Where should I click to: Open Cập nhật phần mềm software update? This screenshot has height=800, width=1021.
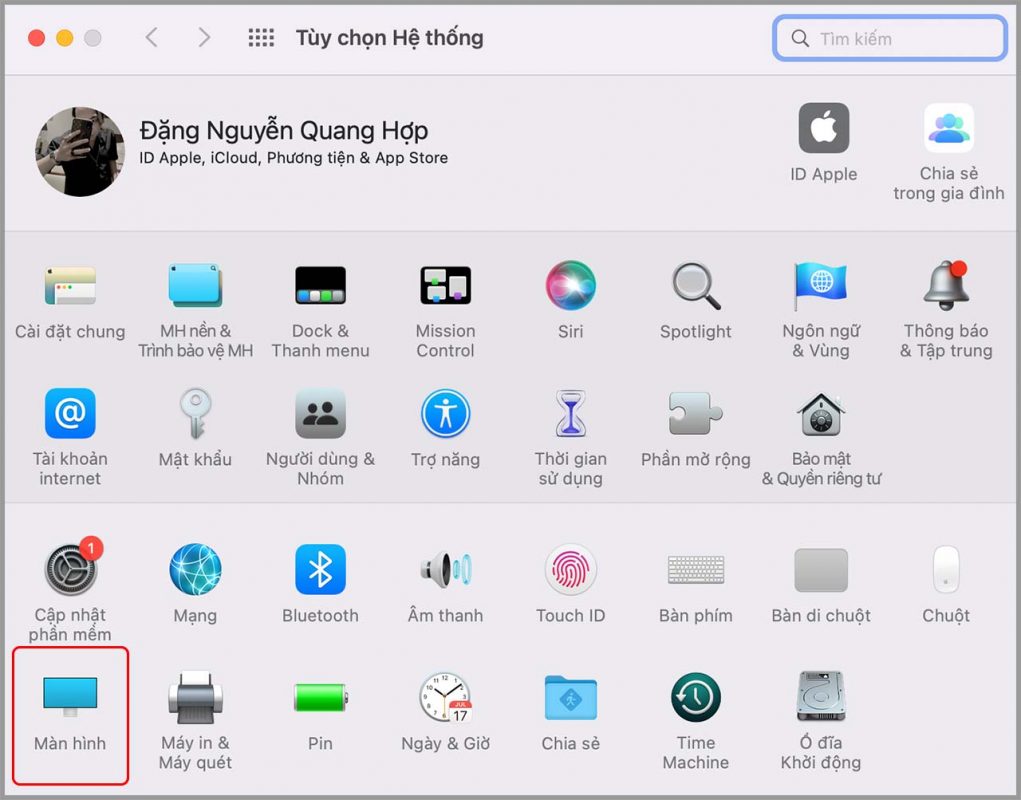coord(70,570)
